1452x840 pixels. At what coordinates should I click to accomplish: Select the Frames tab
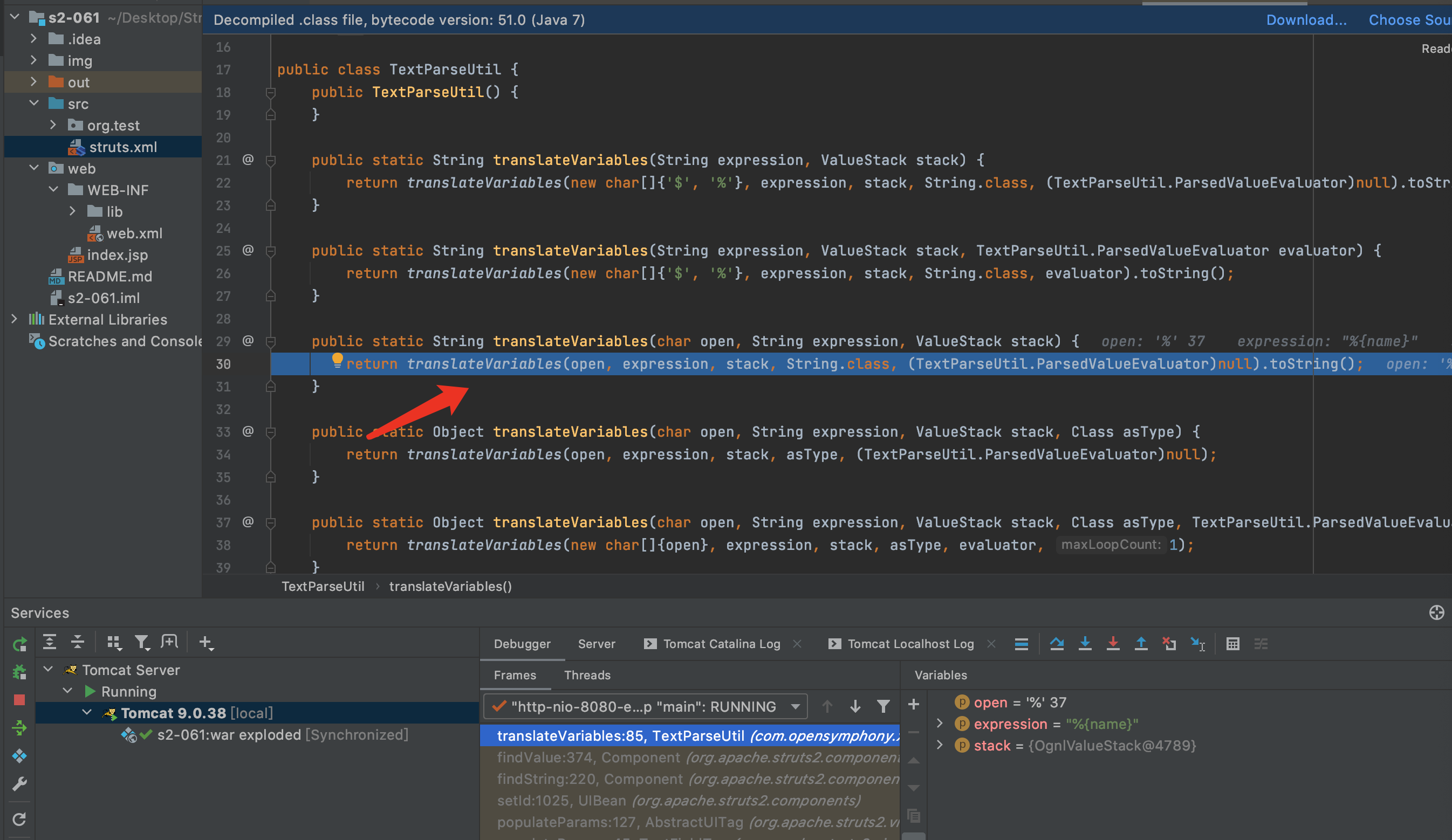pos(515,674)
